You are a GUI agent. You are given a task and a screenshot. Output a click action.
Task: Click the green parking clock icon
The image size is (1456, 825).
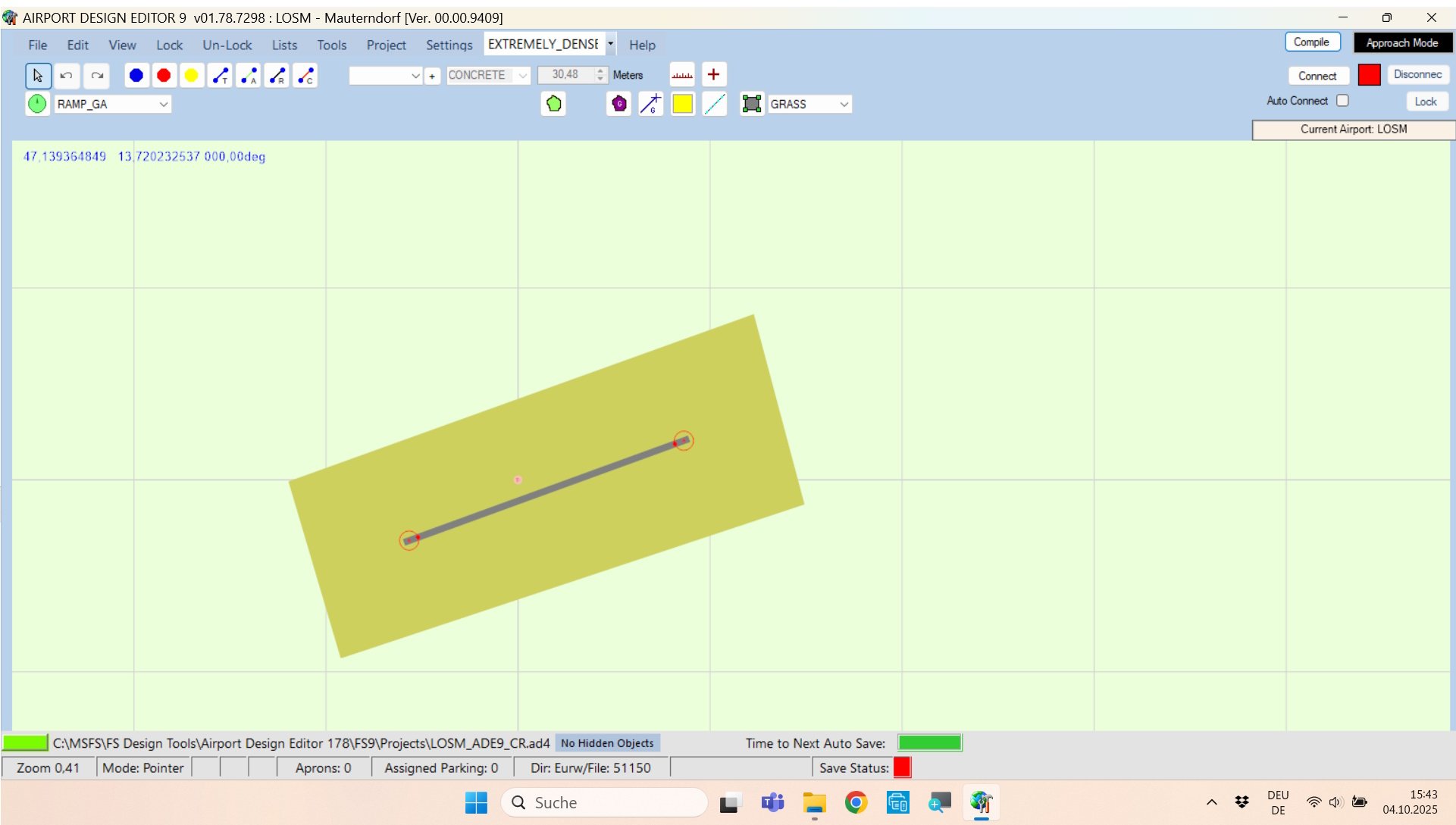tap(37, 104)
